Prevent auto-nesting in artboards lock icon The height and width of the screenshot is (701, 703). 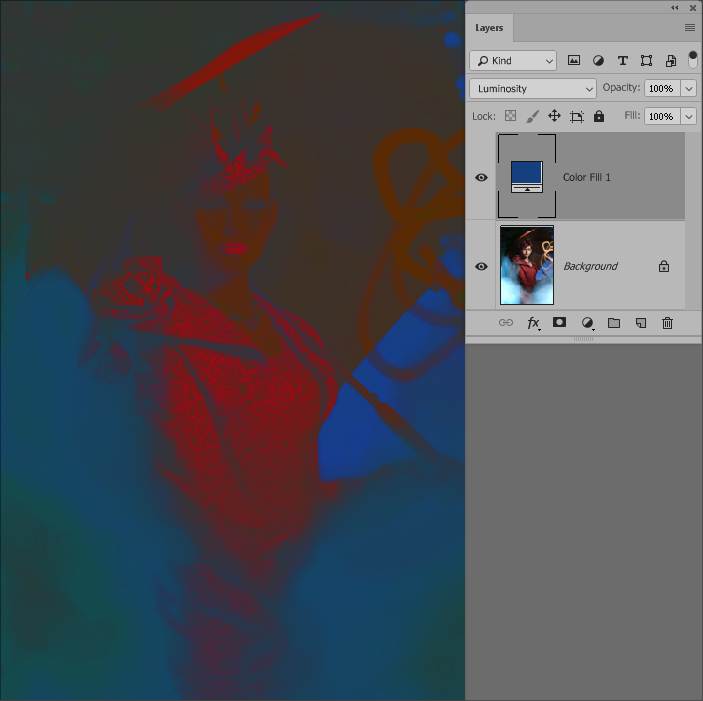(x=577, y=117)
